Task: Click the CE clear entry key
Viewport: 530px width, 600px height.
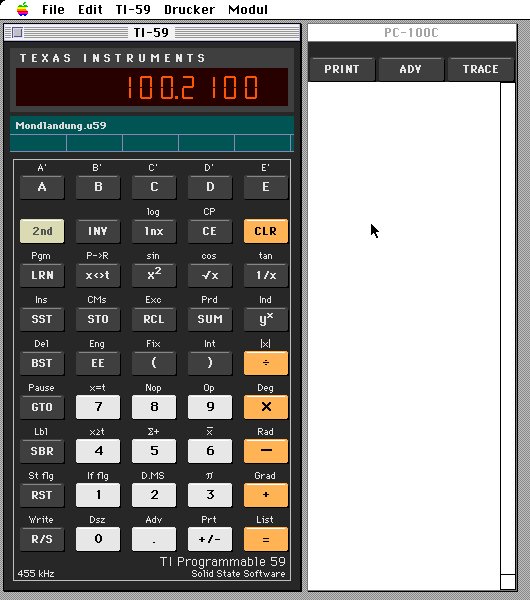Action: coord(210,231)
